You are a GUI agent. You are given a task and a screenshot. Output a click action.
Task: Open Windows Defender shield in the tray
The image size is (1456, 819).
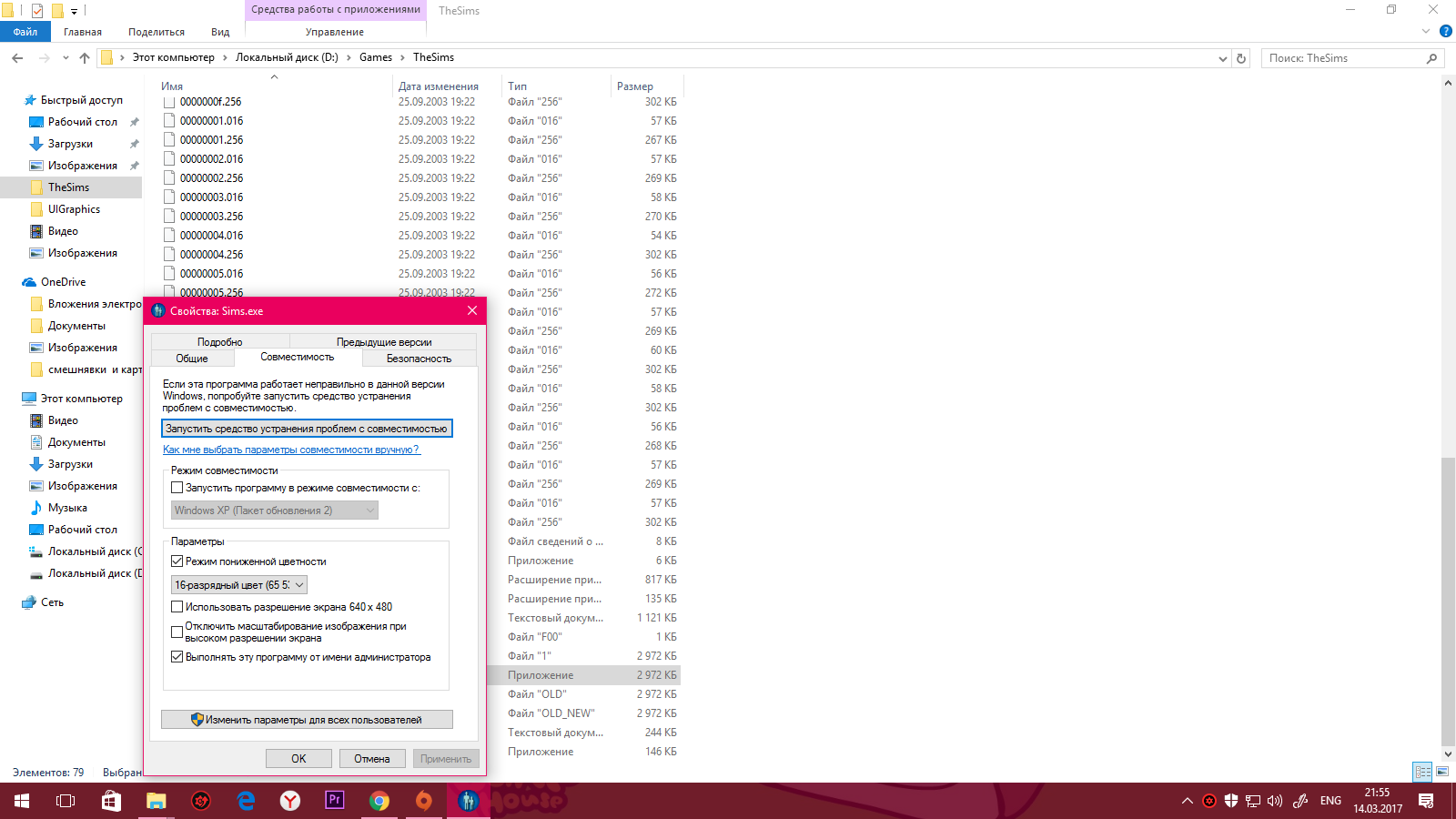(1231, 801)
